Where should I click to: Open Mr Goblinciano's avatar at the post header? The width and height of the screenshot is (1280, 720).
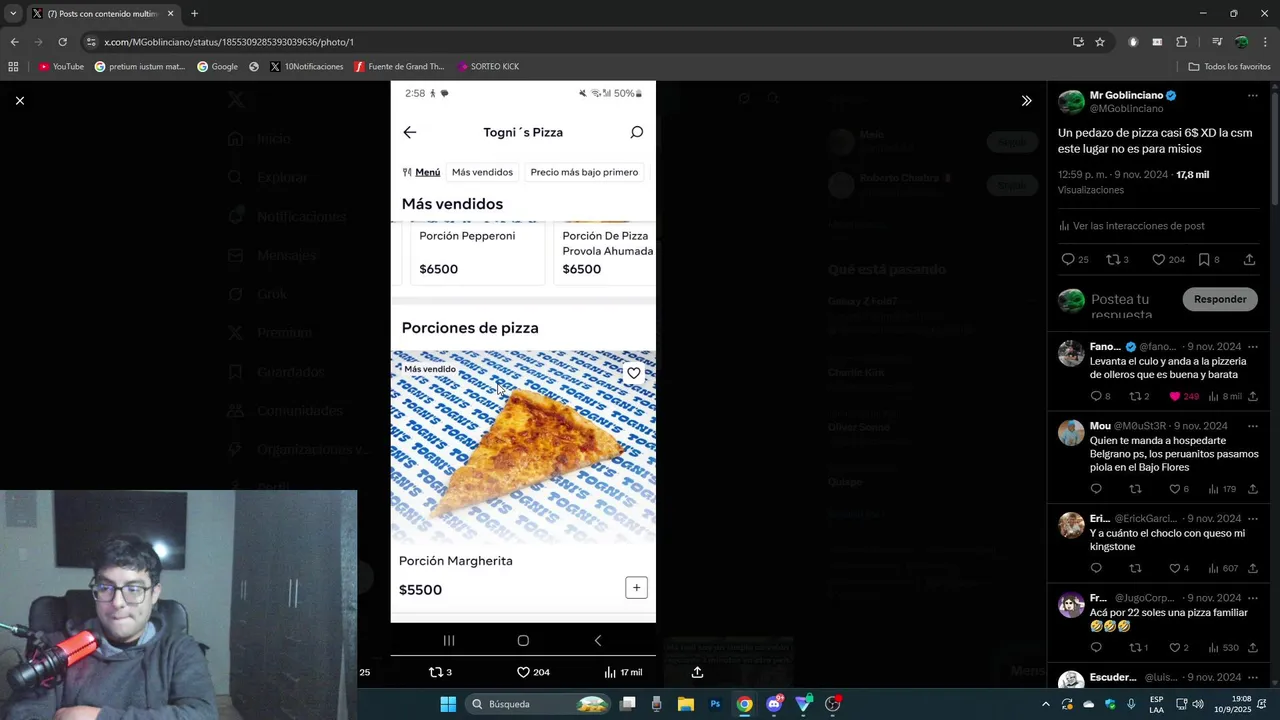pyautogui.click(x=1071, y=102)
